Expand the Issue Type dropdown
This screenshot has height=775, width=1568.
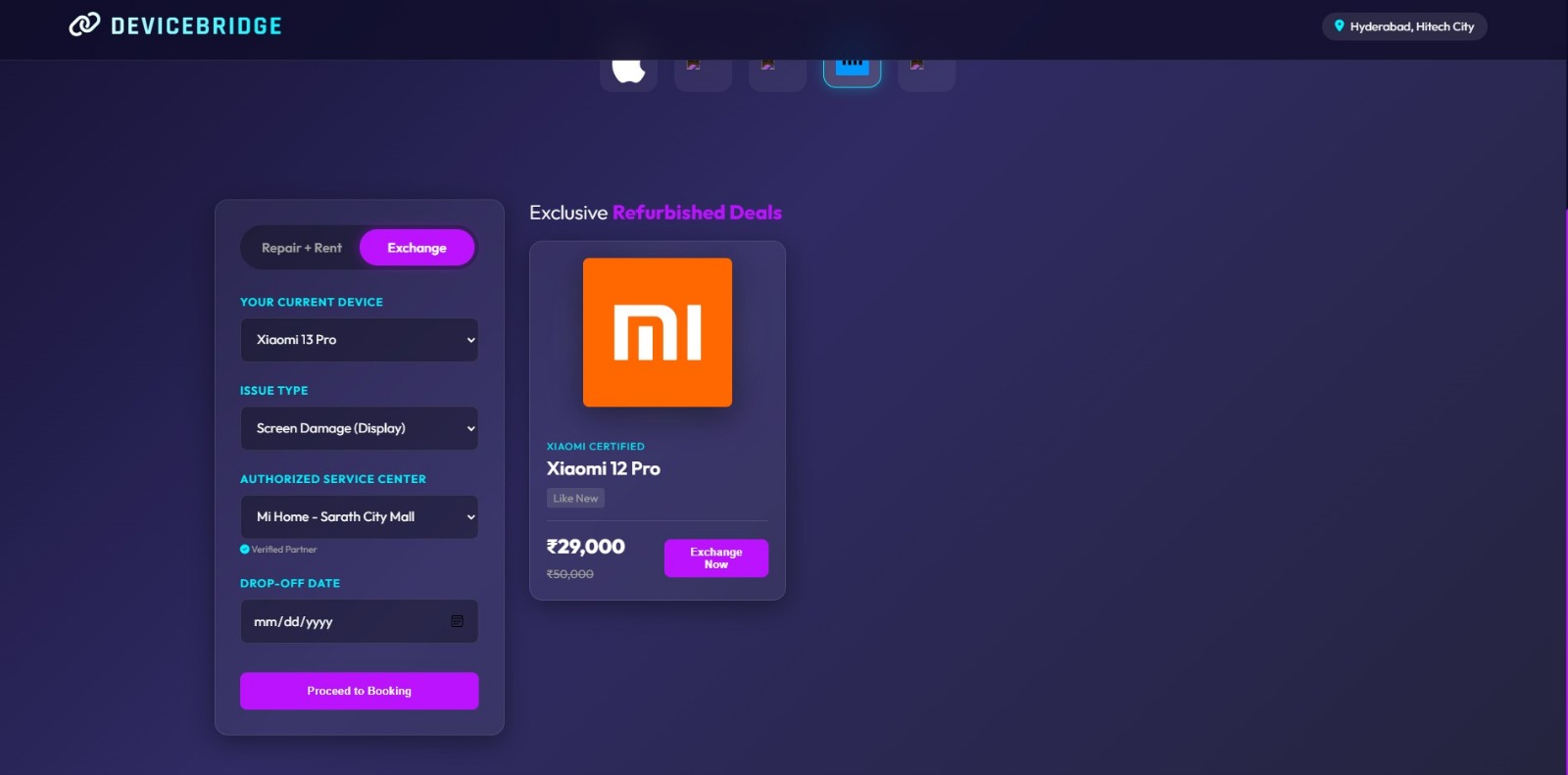pos(359,428)
